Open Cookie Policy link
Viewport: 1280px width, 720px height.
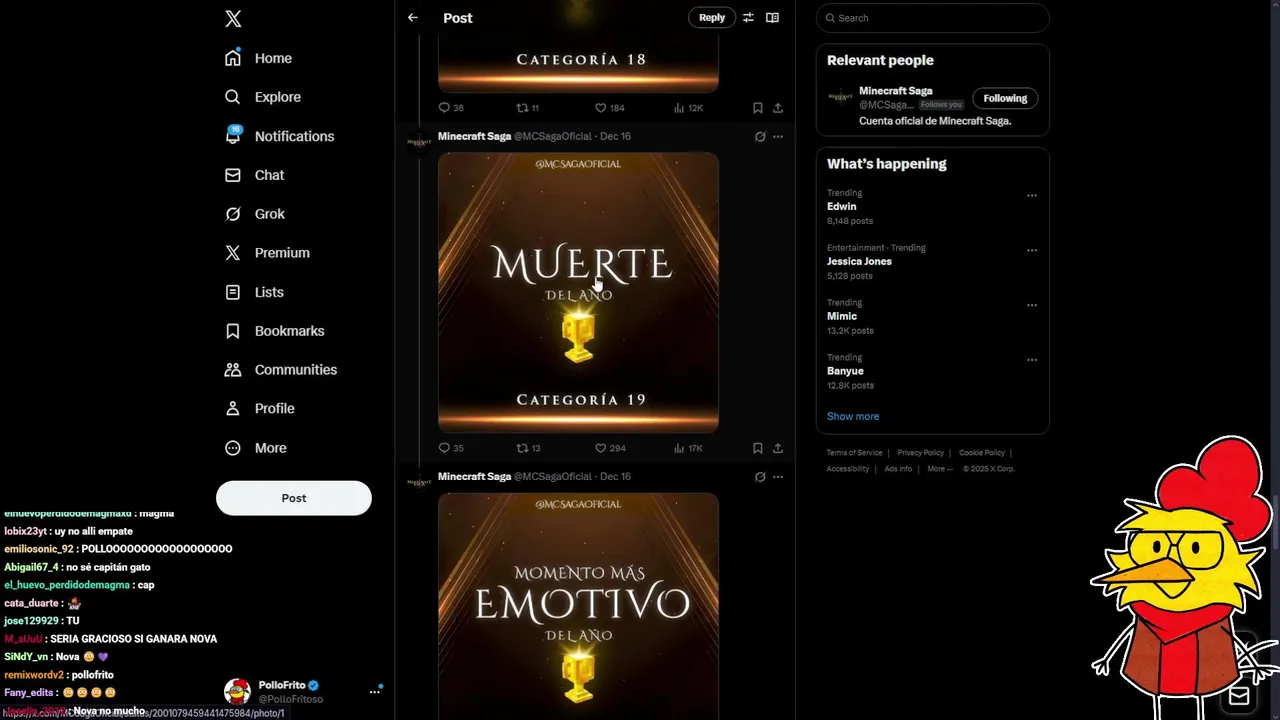point(982,453)
